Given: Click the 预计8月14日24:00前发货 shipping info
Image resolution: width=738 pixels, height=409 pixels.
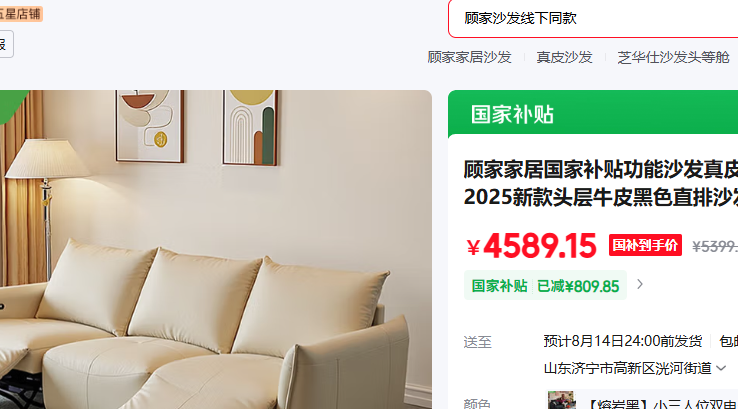Looking at the screenshot, I should [x=622, y=341].
